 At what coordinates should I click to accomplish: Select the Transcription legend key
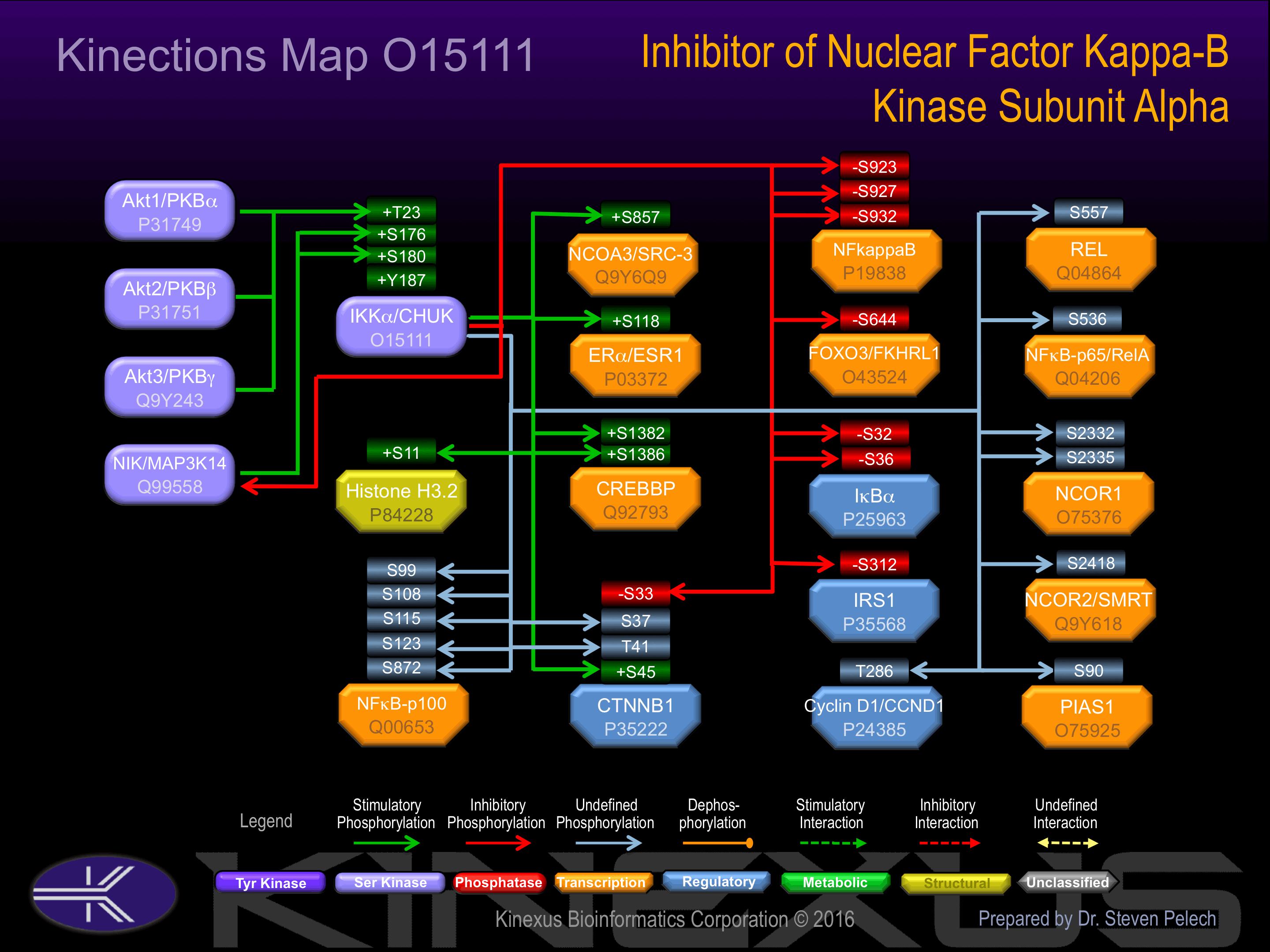click(603, 882)
